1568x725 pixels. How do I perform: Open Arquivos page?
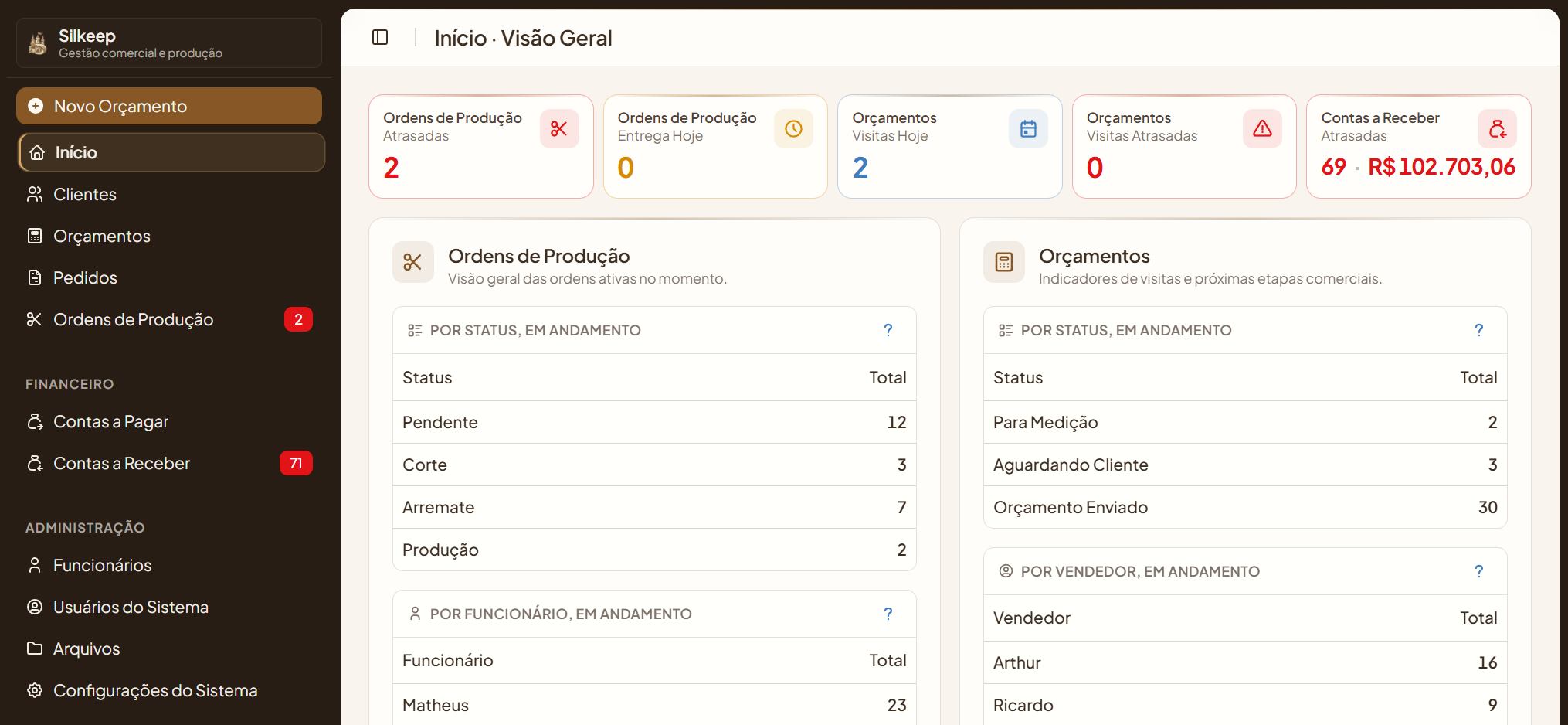pyautogui.click(x=169, y=648)
